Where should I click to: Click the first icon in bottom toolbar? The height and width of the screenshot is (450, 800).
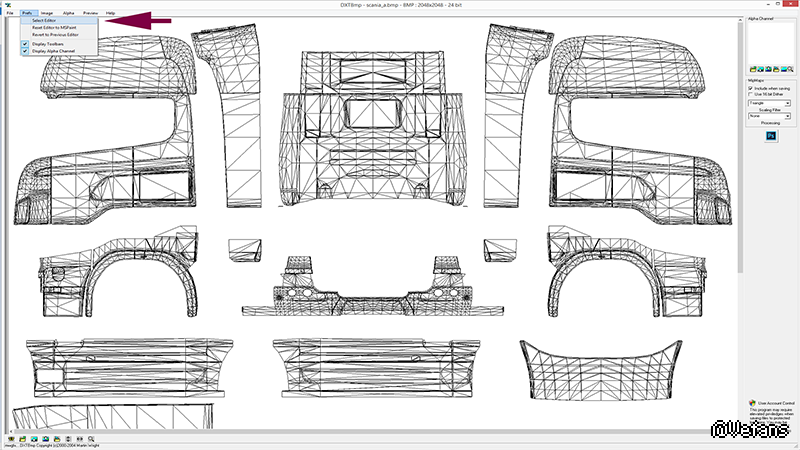click(x=9, y=438)
